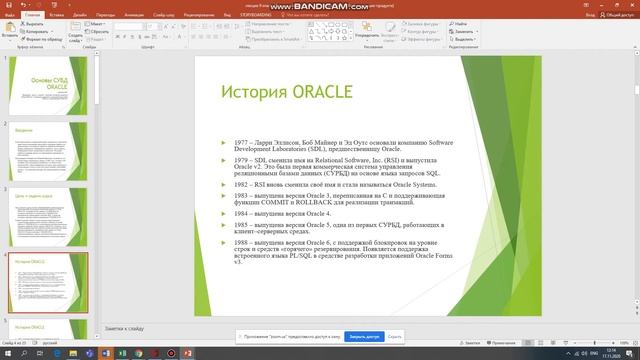Open the Макет layout dropdown
The height and width of the screenshot is (360, 640).
(x=96, y=24)
